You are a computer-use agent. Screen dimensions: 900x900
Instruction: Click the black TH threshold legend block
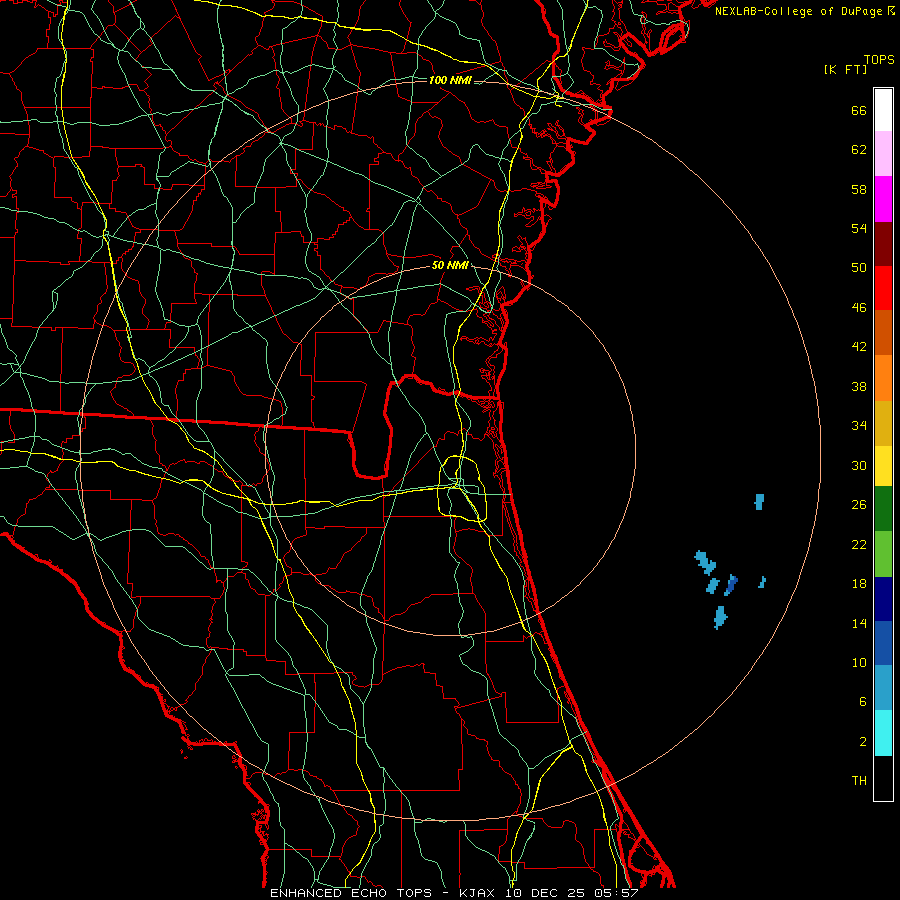click(x=883, y=778)
